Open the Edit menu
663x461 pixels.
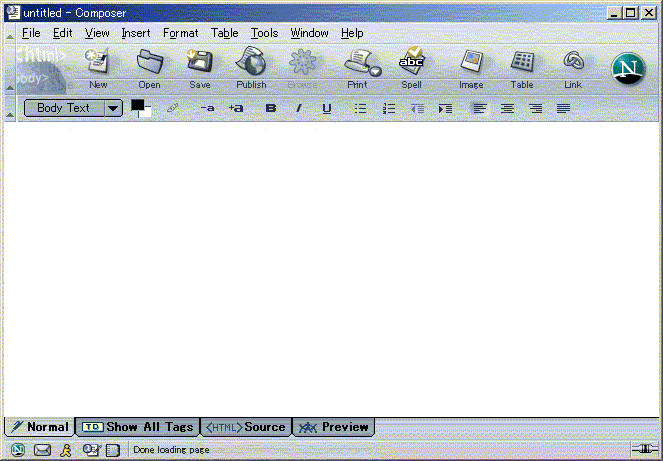coord(63,33)
